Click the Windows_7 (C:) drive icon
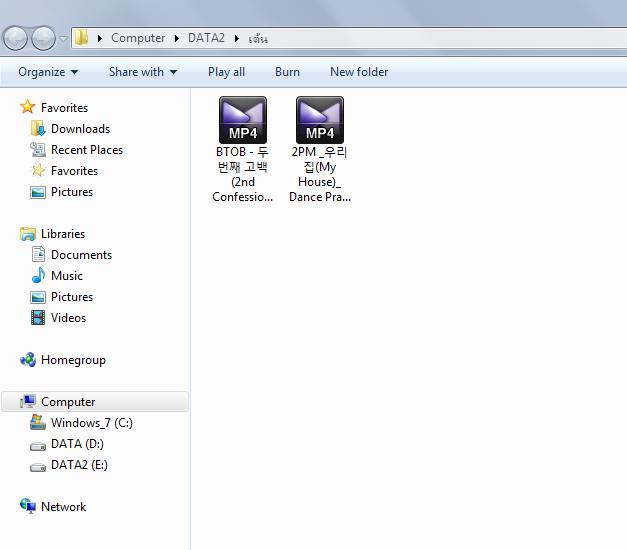This screenshot has width=627, height=550. tap(38, 422)
